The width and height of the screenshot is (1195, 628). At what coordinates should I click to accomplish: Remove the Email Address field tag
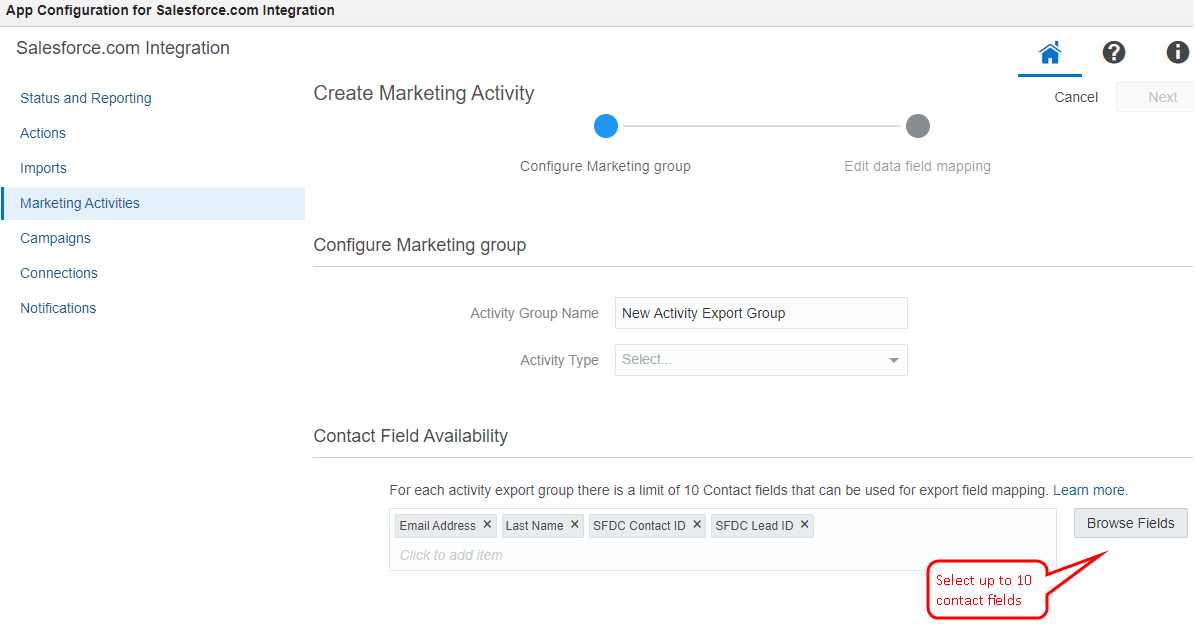(487, 524)
